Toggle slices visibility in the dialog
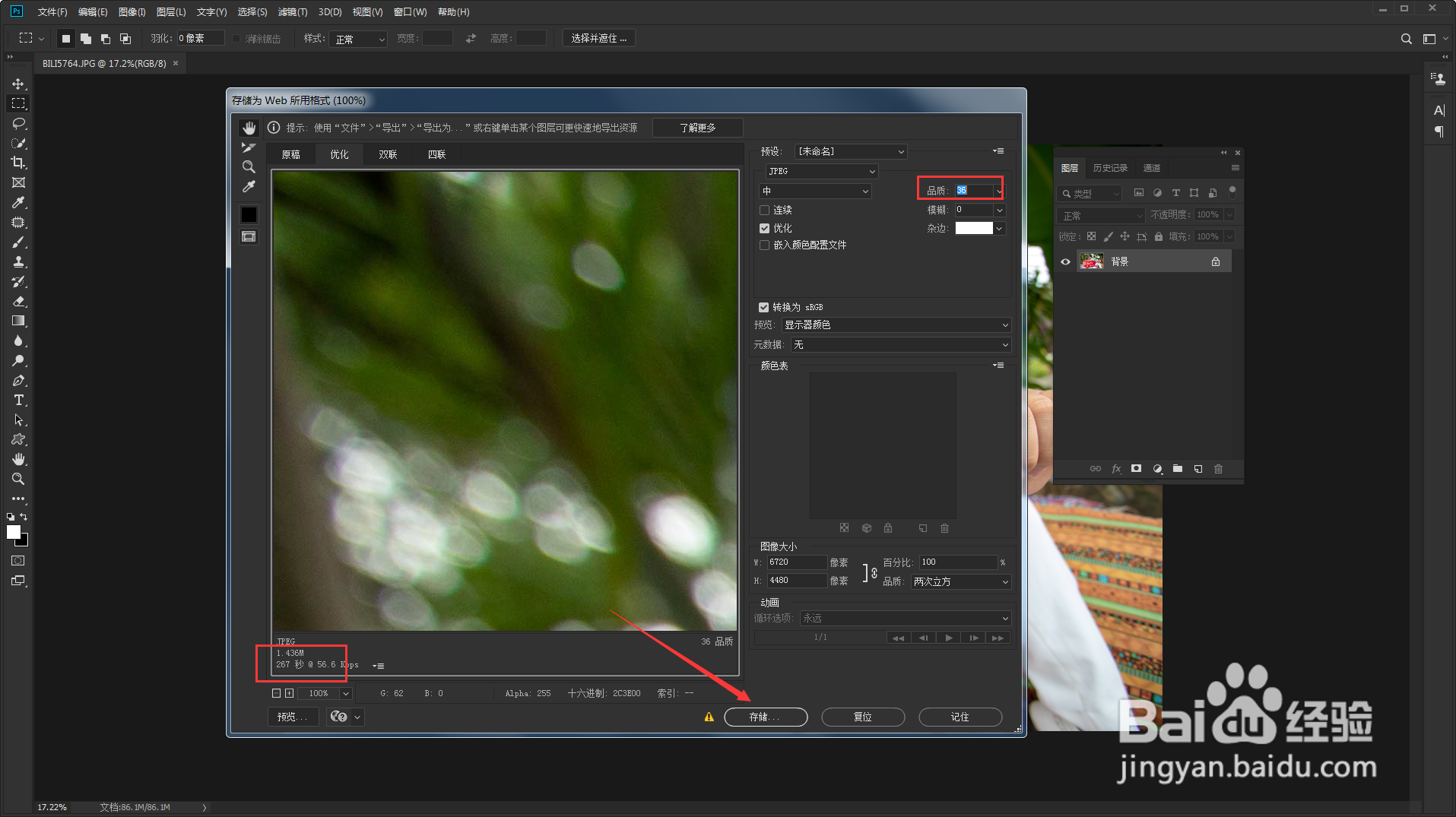This screenshot has width=1456, height=817. pos(249,236)
